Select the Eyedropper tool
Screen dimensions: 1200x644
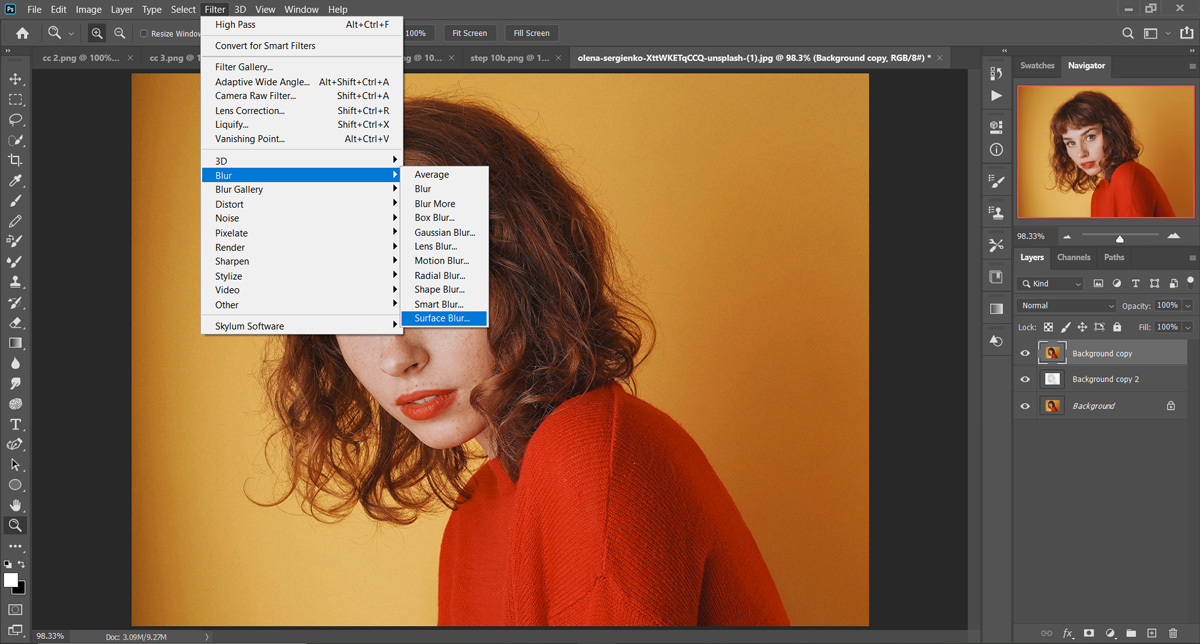tap(15, 181)
